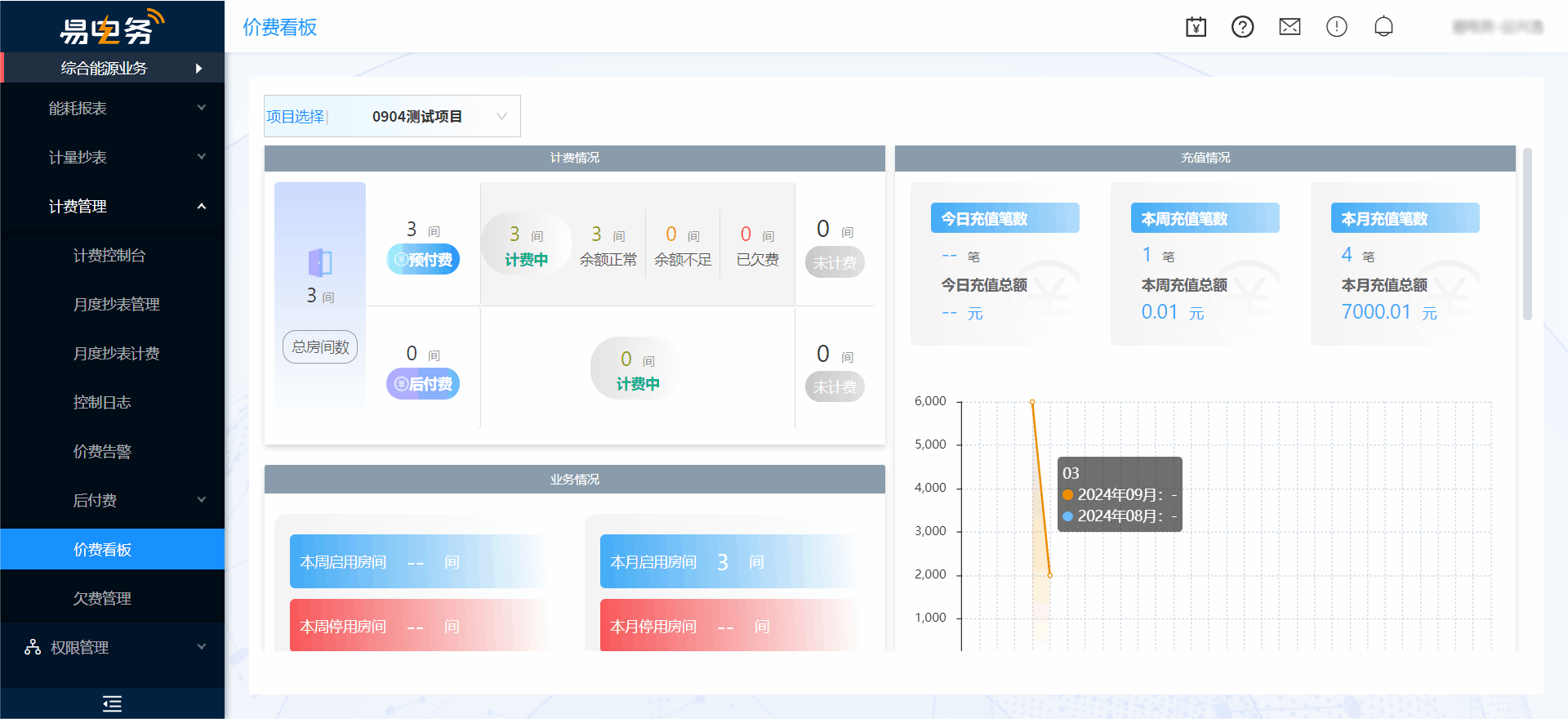Screen dimensions: 1568x719
Task: Select 月度抄表管理 in sidebar
Action: [116, 304]
